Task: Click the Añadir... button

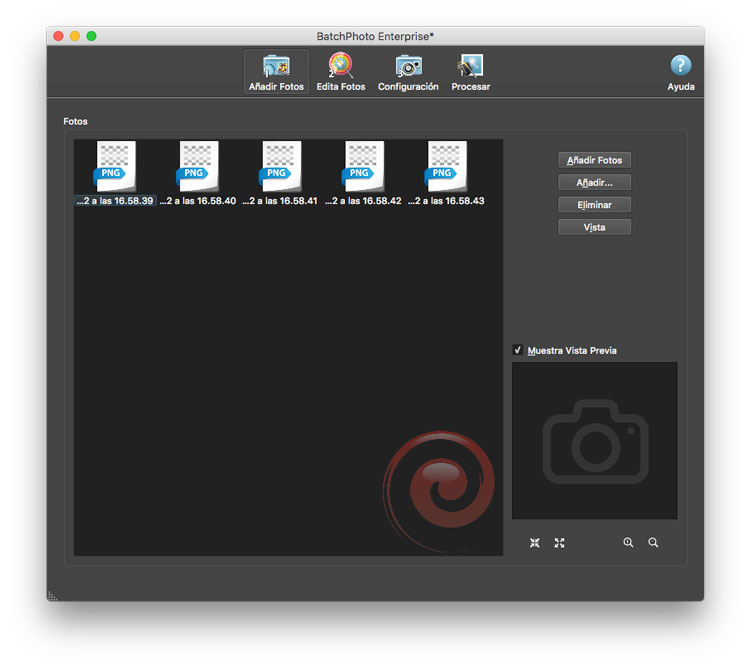Action: coord(595,183)
